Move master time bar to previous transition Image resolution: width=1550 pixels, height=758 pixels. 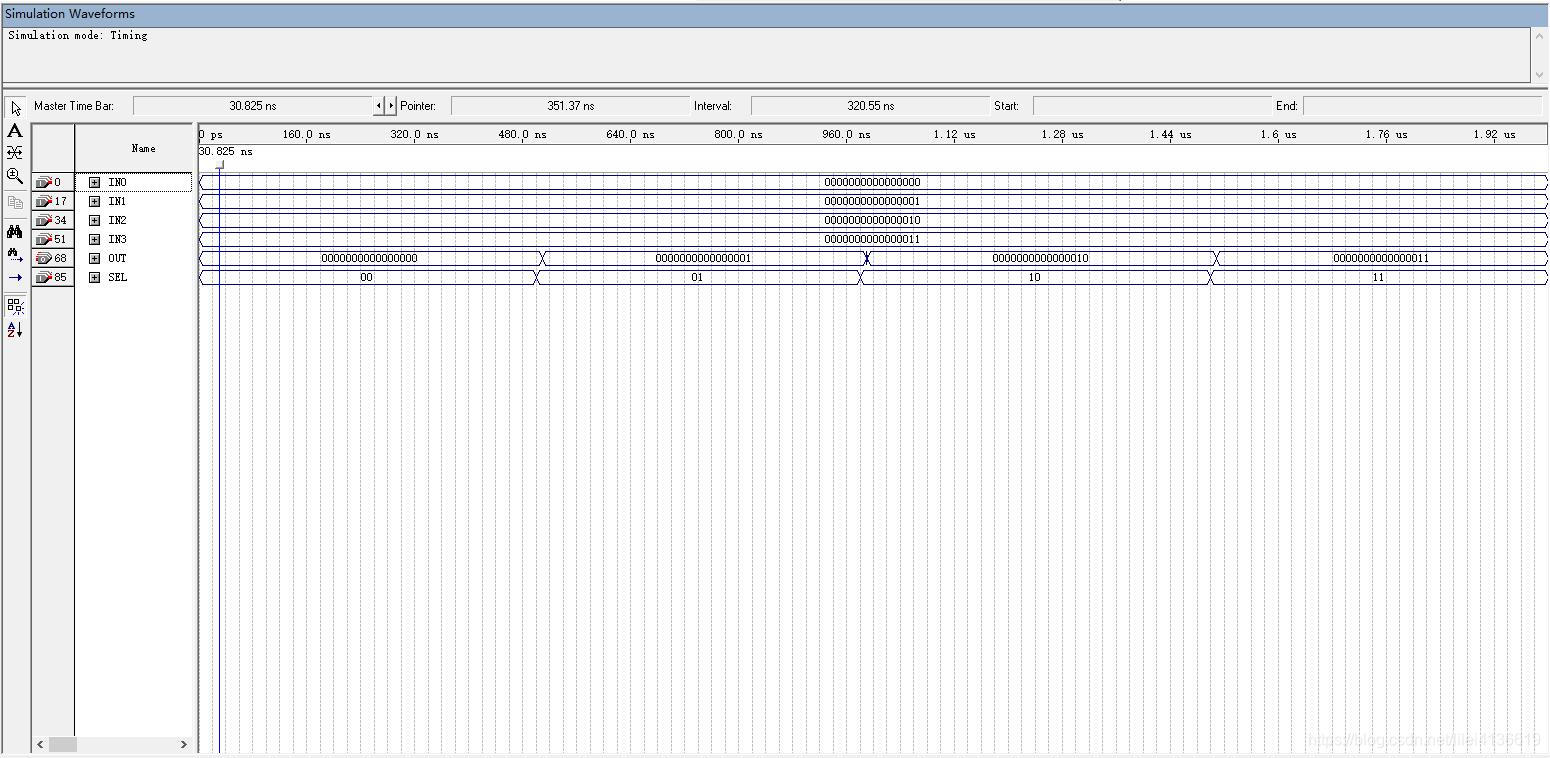click(x=379, y=106)
